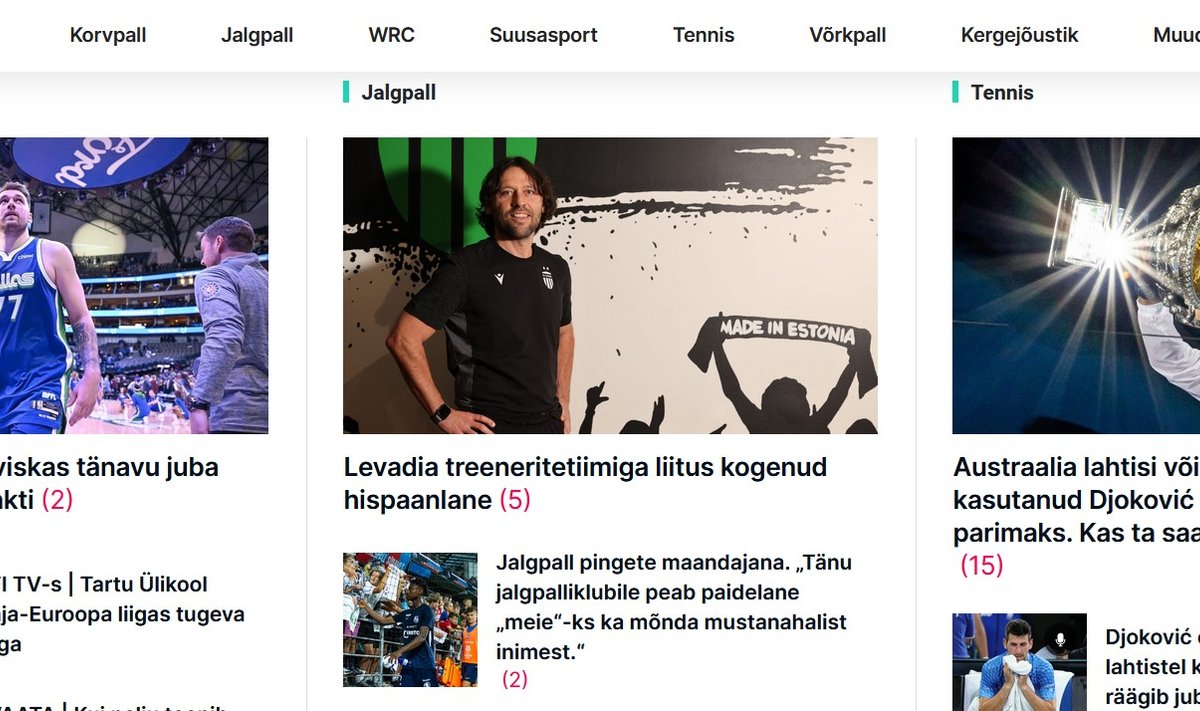Read the Jalgpall pingete maandajana article

(x=674, y=607)
